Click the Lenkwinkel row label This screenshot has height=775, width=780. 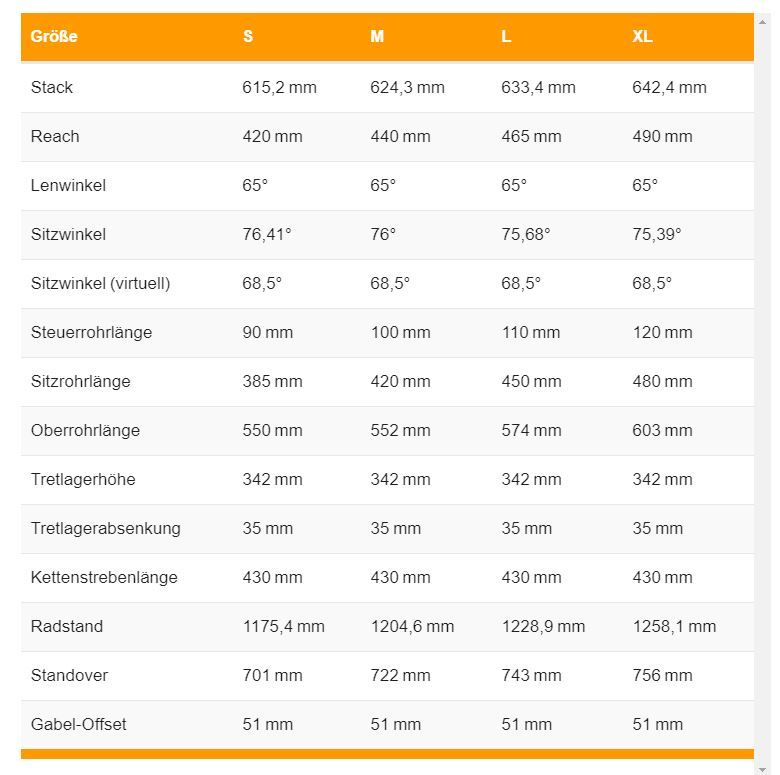click(68, 186)
